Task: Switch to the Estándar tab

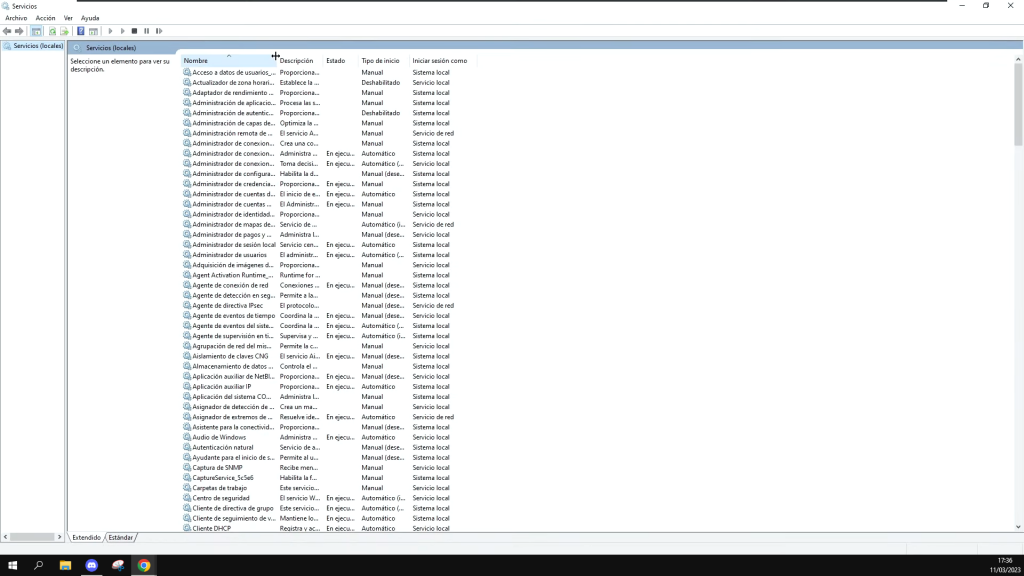Action: 121,537
